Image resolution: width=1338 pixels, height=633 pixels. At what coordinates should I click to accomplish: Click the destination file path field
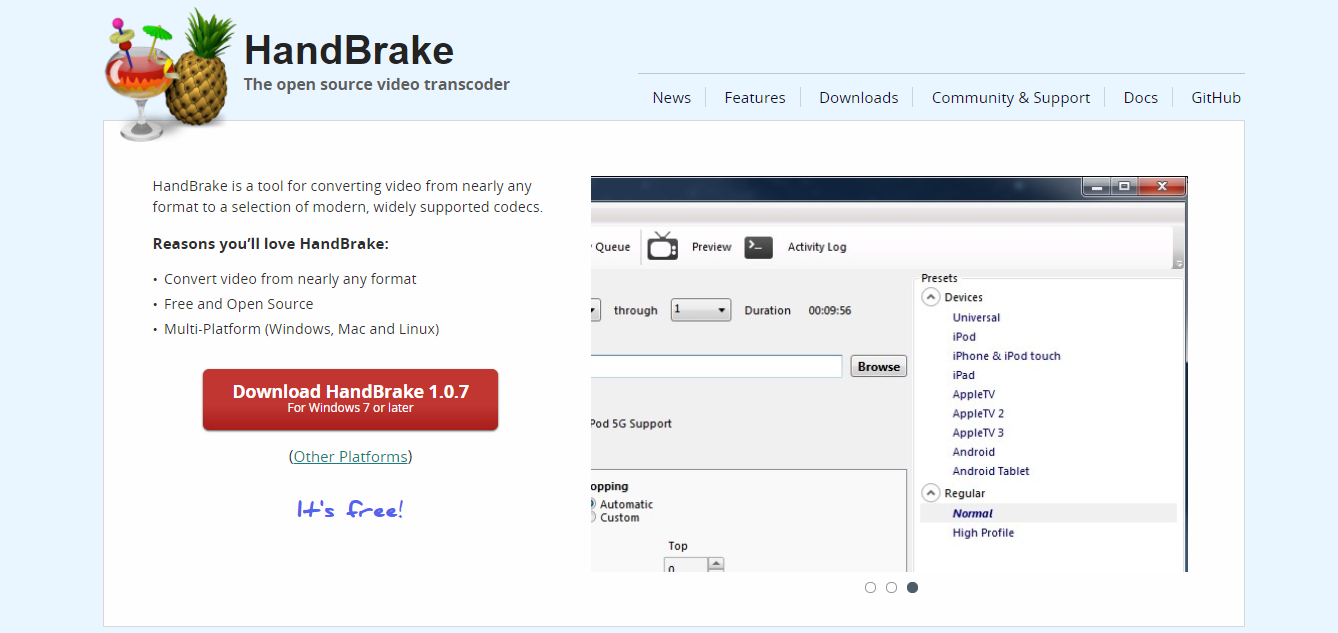pyautogui.click(x=716, y=367)
